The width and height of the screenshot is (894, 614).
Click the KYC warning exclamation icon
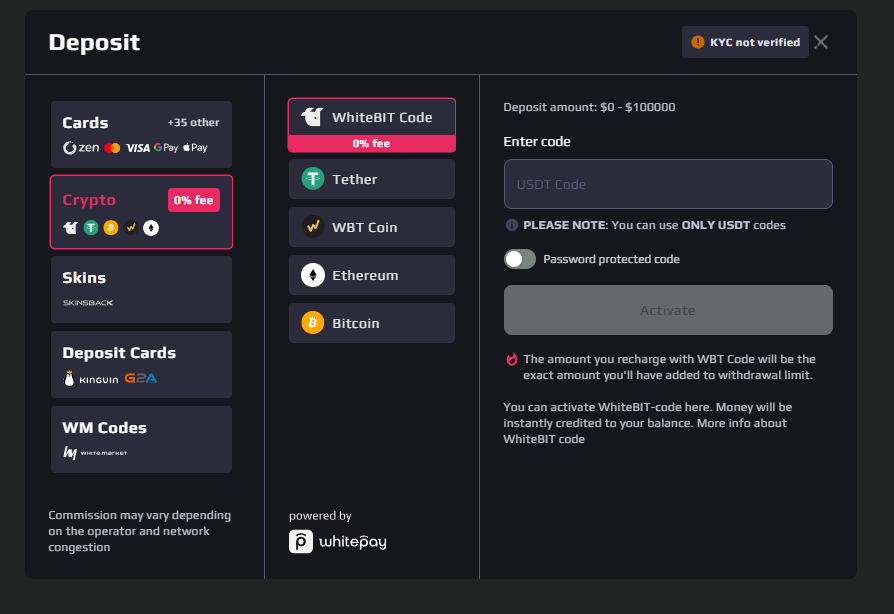697,42
